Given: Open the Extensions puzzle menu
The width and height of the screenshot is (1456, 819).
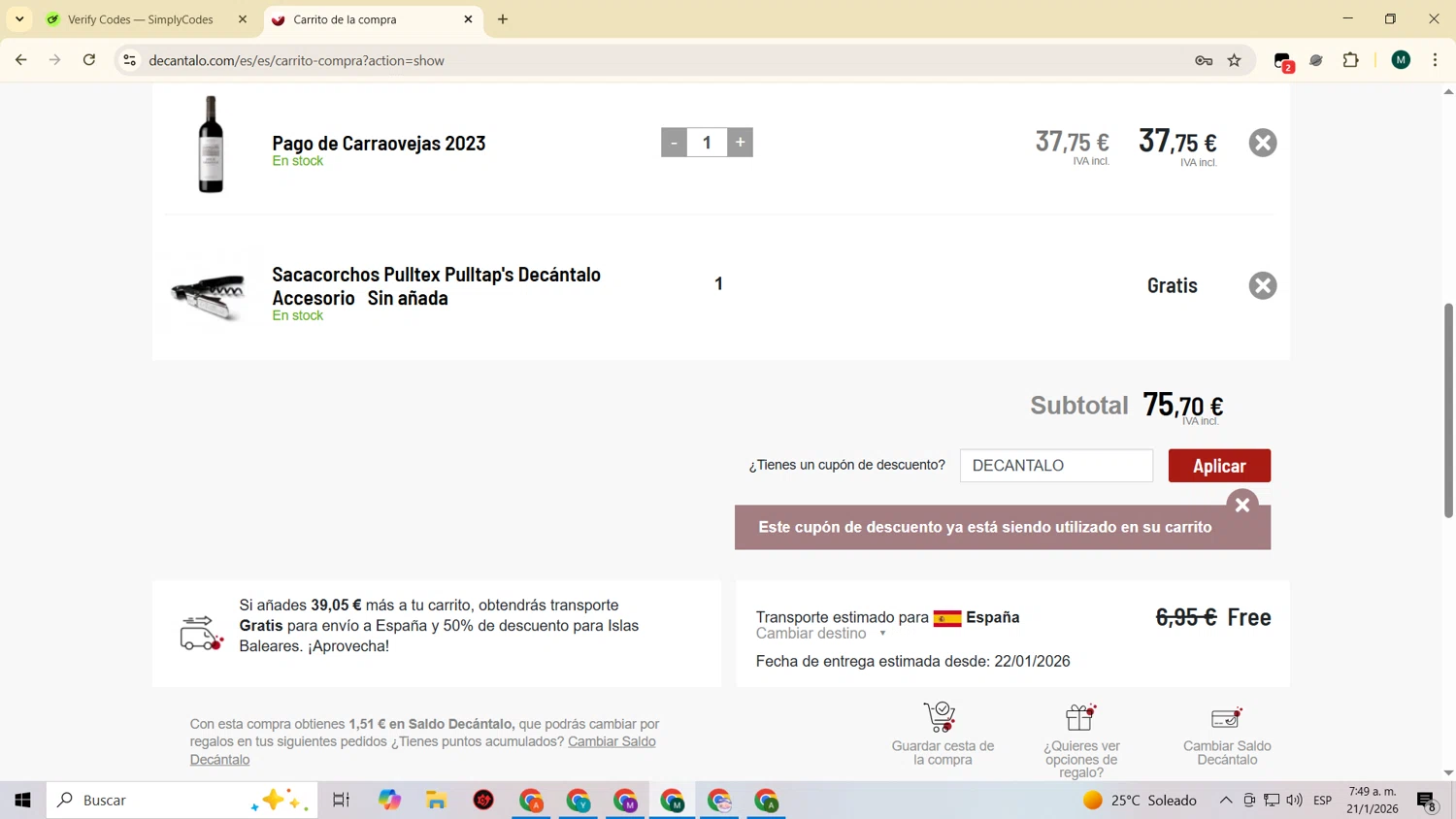Looking at the screenshot, I should point(1350,60).
